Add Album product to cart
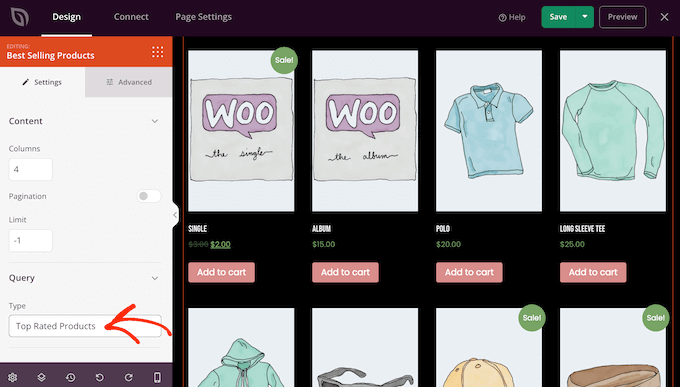680x387 pixels. tap(345, 272)
